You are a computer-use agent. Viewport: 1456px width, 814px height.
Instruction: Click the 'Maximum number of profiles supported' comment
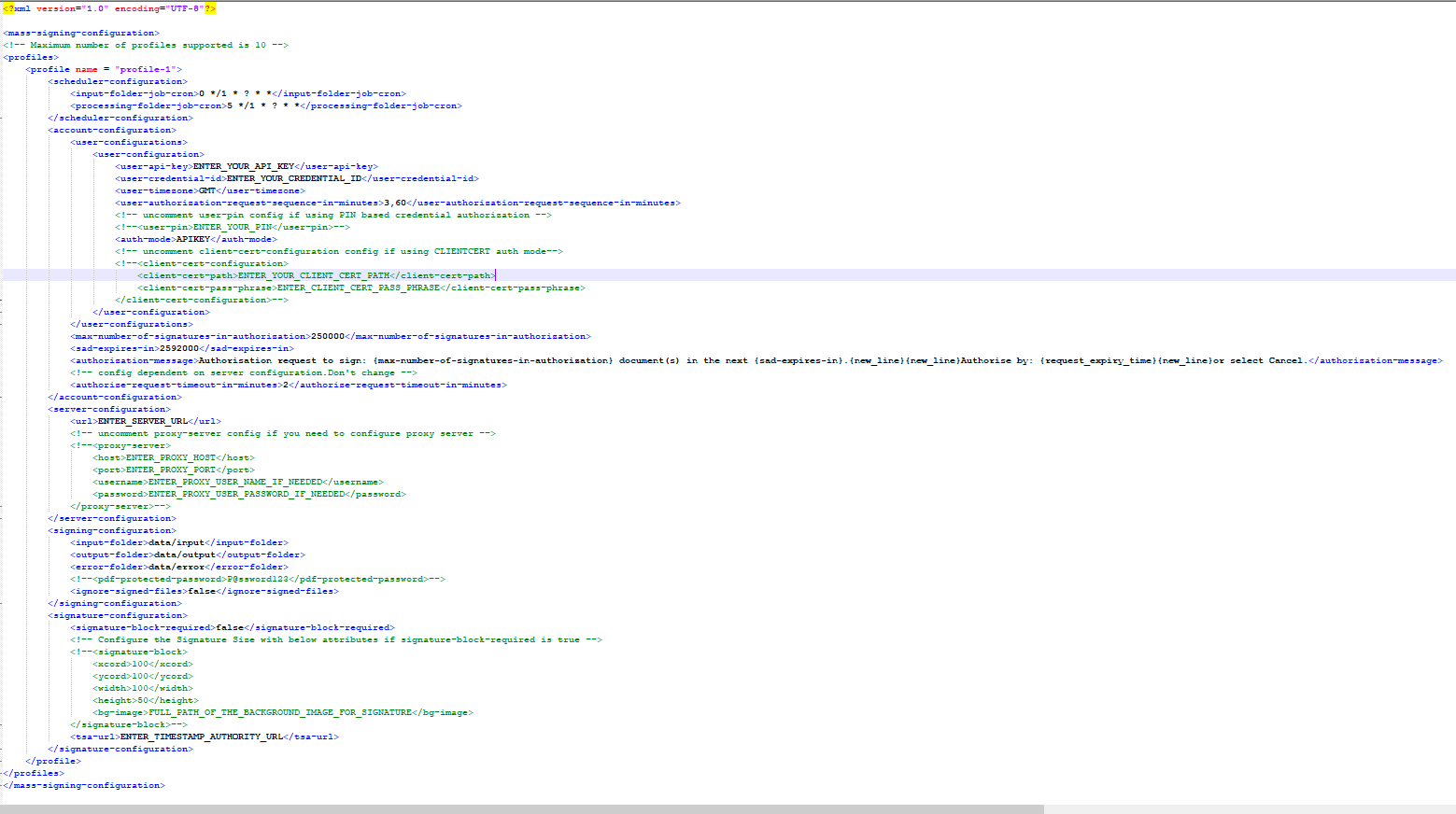pos(146,45)
